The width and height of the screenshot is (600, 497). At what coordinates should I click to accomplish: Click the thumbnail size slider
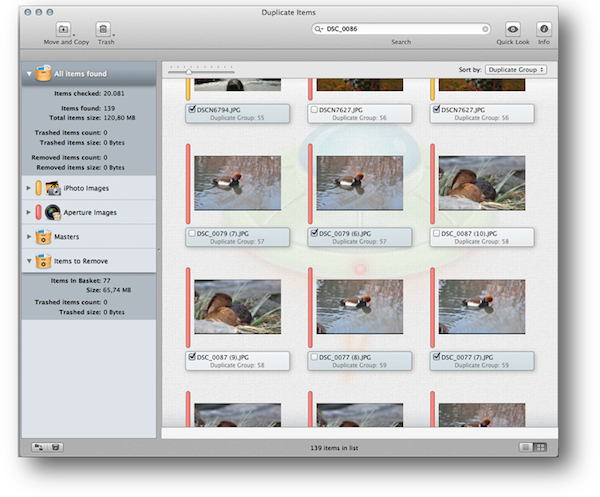pos(189,71)
